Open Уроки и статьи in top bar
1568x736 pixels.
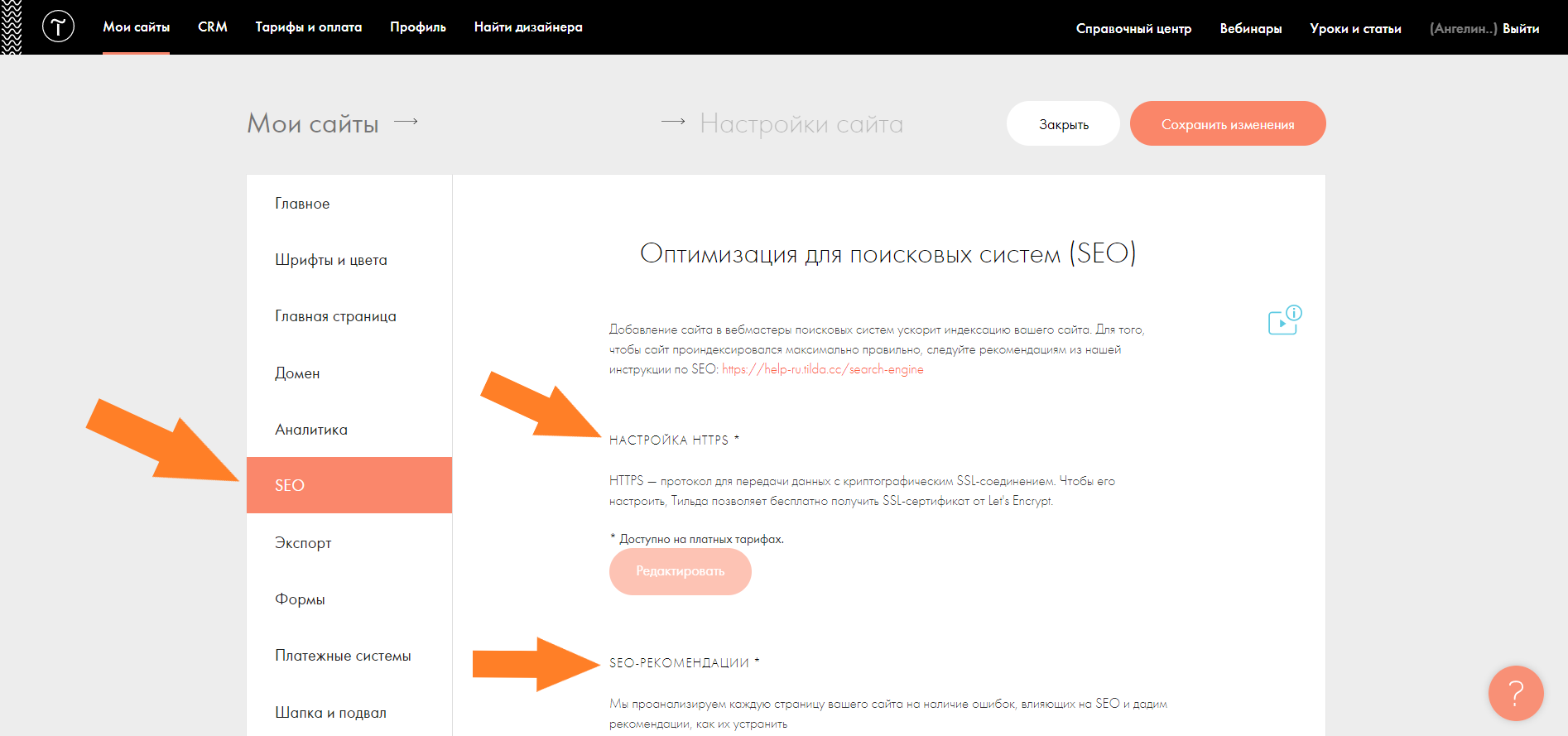click(x=1355, y=29)
